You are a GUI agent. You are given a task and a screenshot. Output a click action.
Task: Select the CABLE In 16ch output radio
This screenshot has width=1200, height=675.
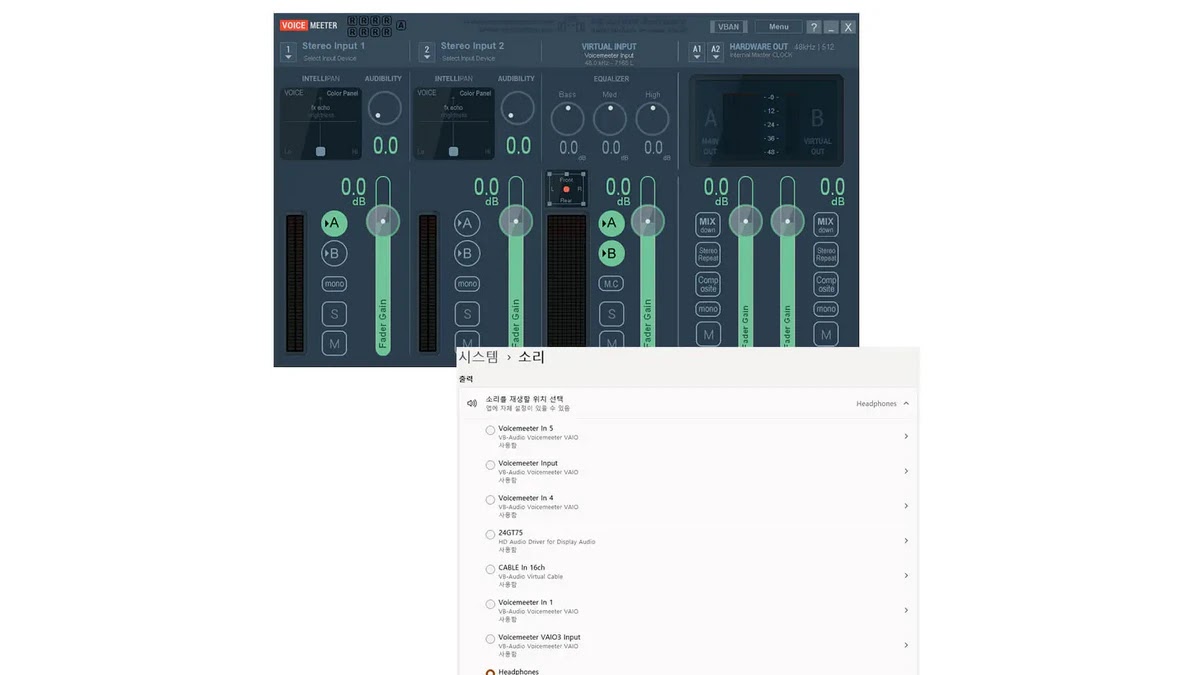click(490, 570)
